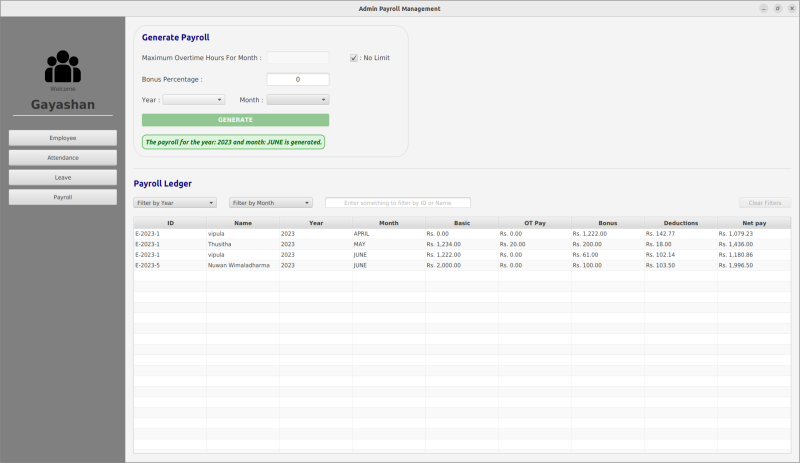Open the Month dropdown

(298, 100)
